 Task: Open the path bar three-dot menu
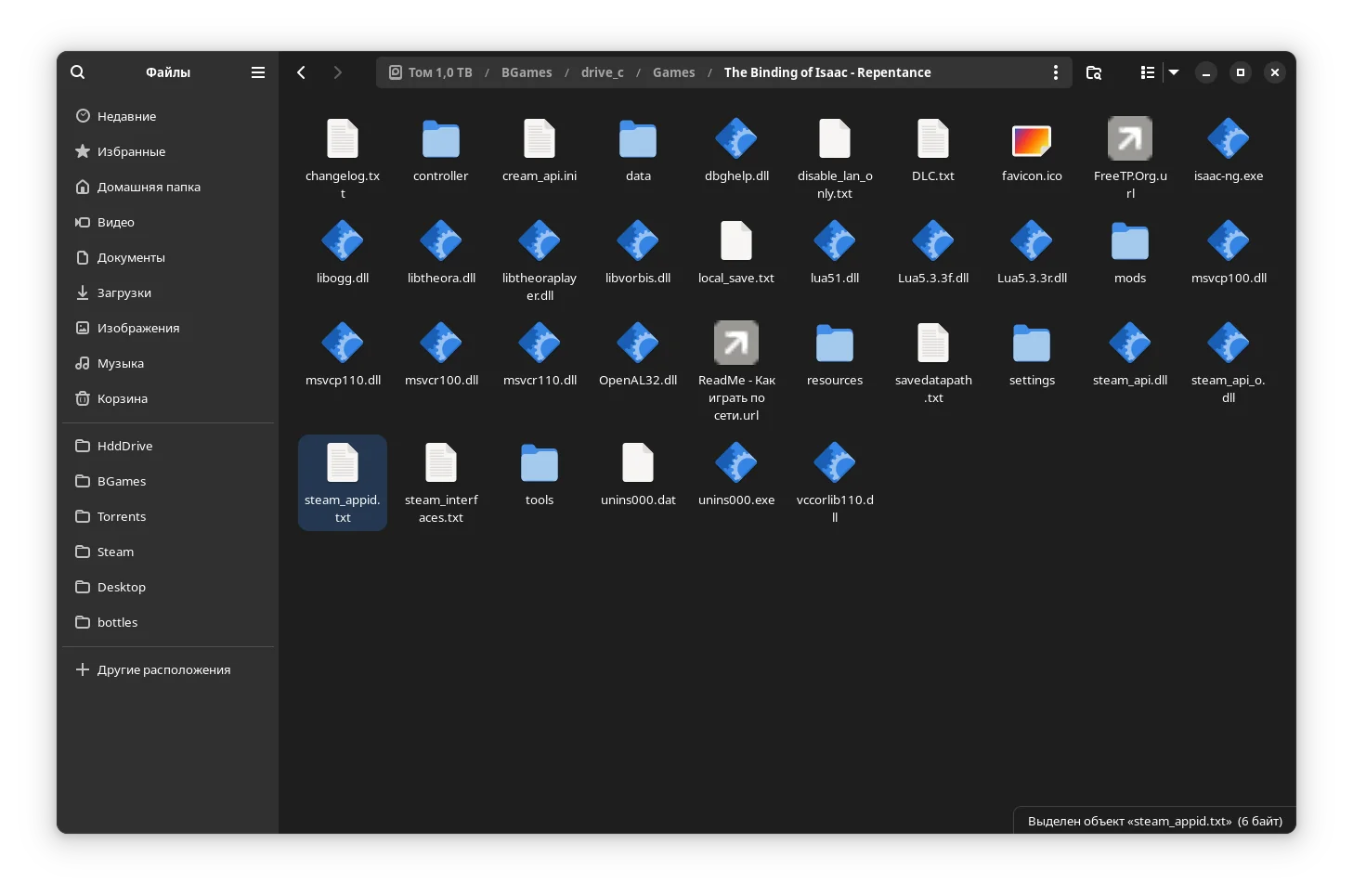[1055, 72]
